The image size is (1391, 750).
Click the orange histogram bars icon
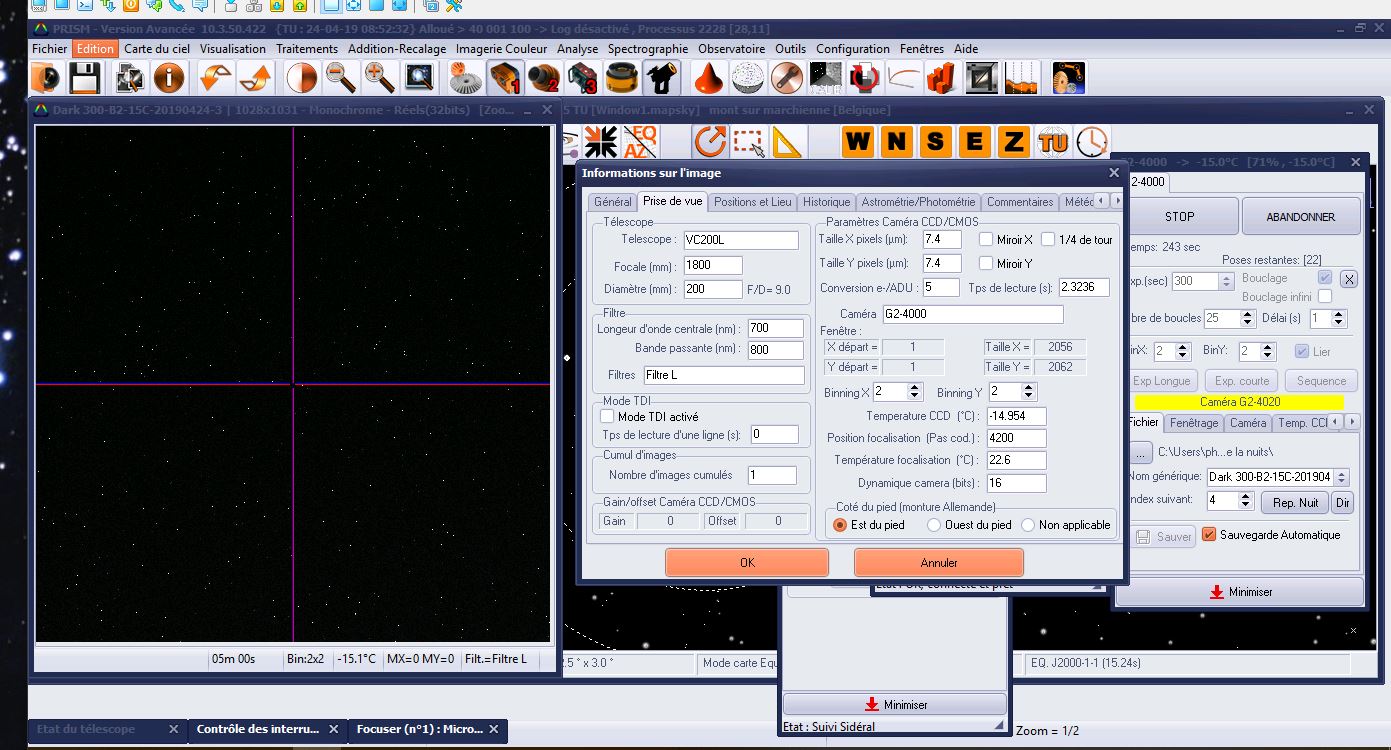(940, 78)
